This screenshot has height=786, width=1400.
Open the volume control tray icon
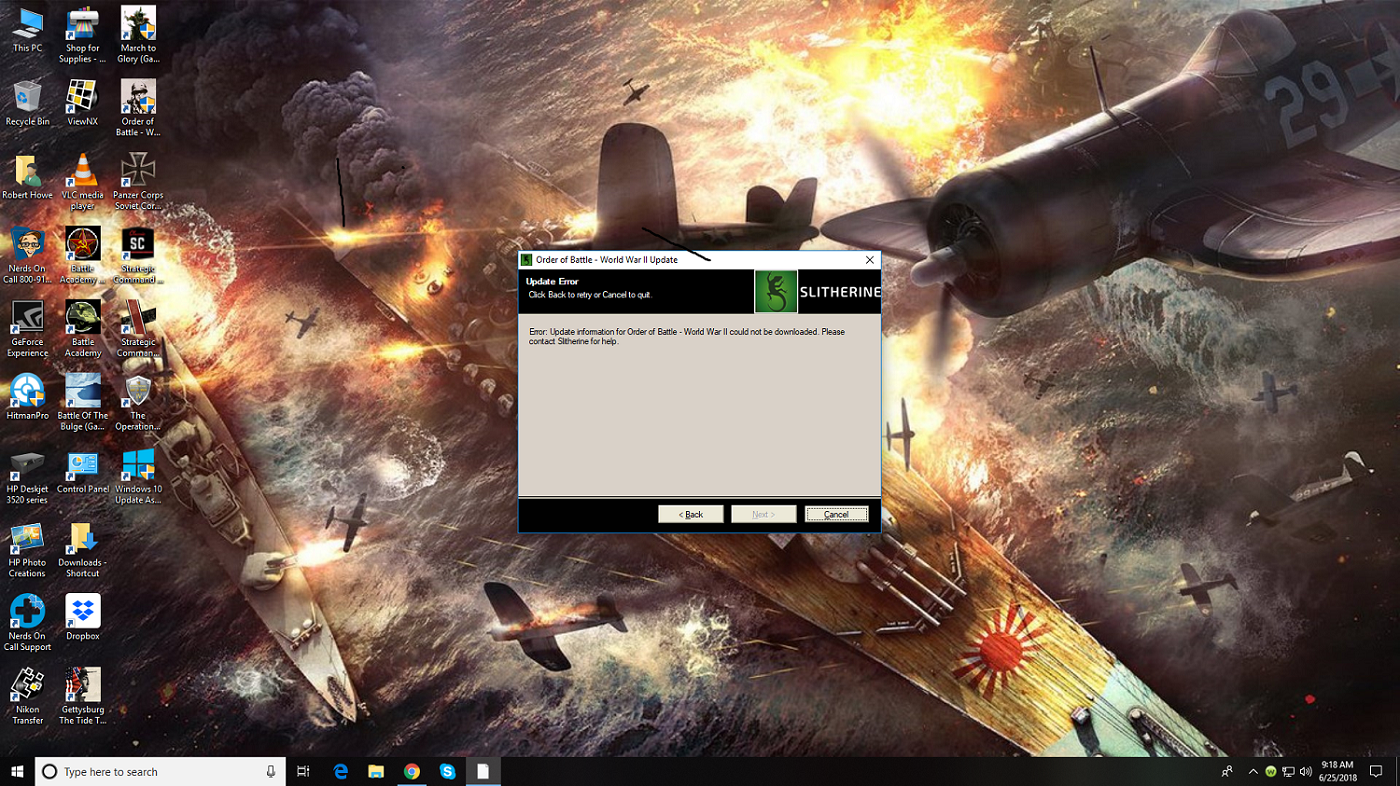click(1305, 772)
